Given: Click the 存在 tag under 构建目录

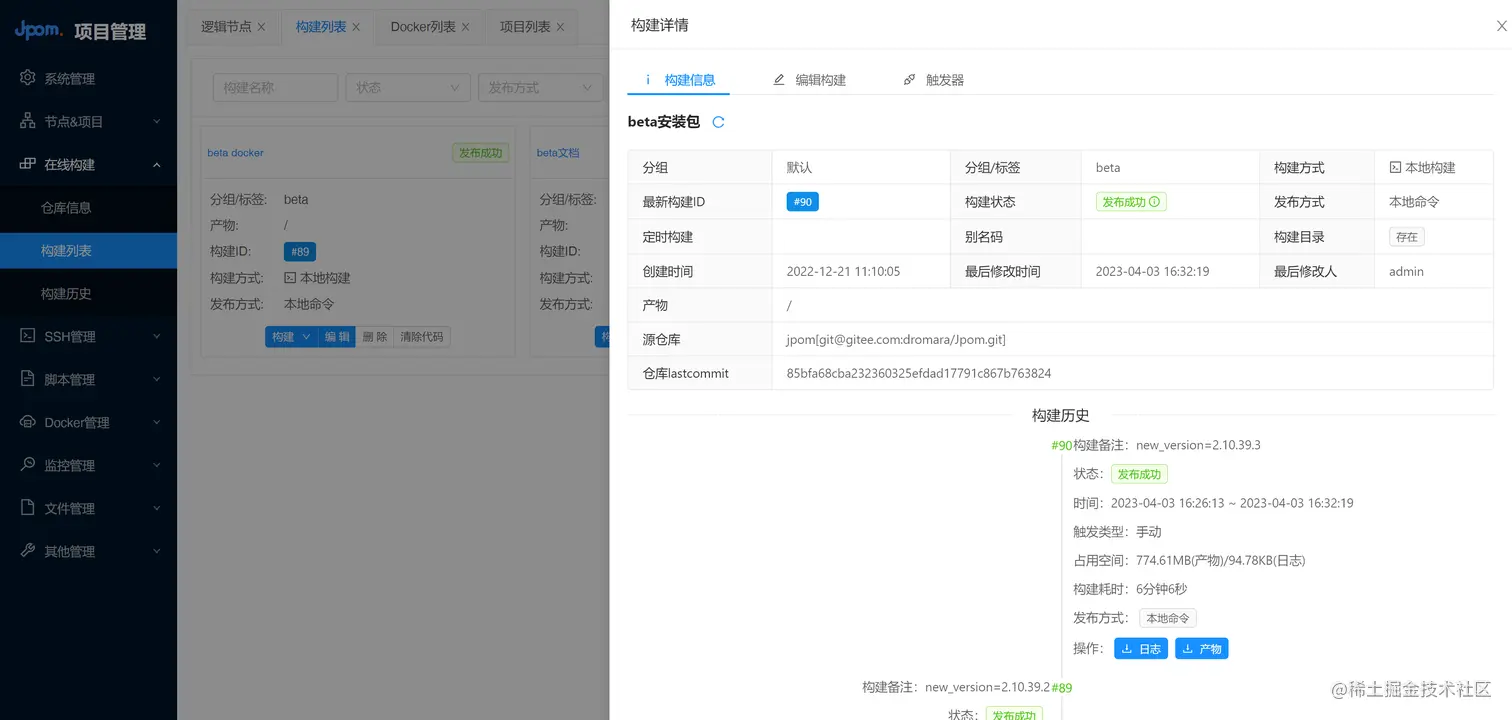Looking at the screenshot, I should click(1406, 236).
